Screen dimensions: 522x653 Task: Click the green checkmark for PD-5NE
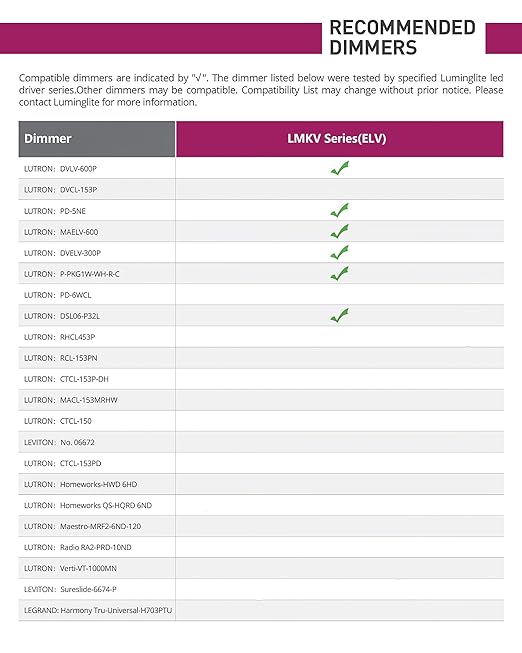point(340,210)
